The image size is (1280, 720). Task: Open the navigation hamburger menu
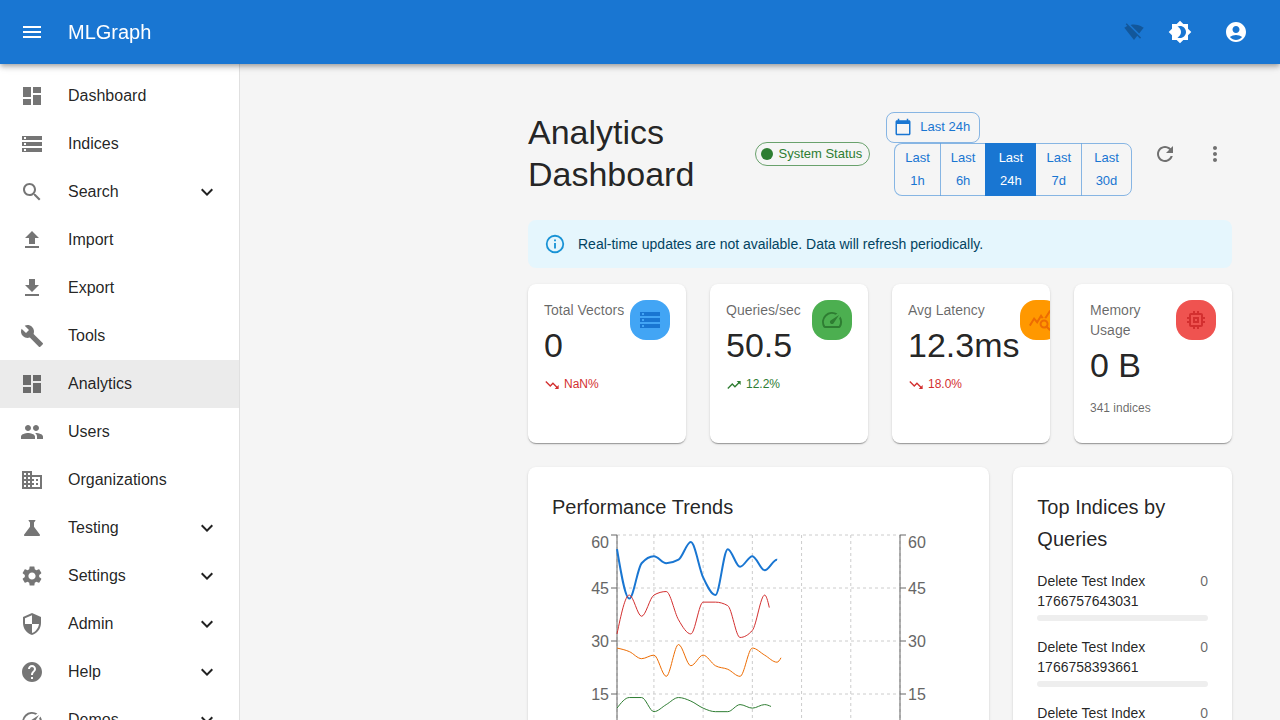pos(32,32)
